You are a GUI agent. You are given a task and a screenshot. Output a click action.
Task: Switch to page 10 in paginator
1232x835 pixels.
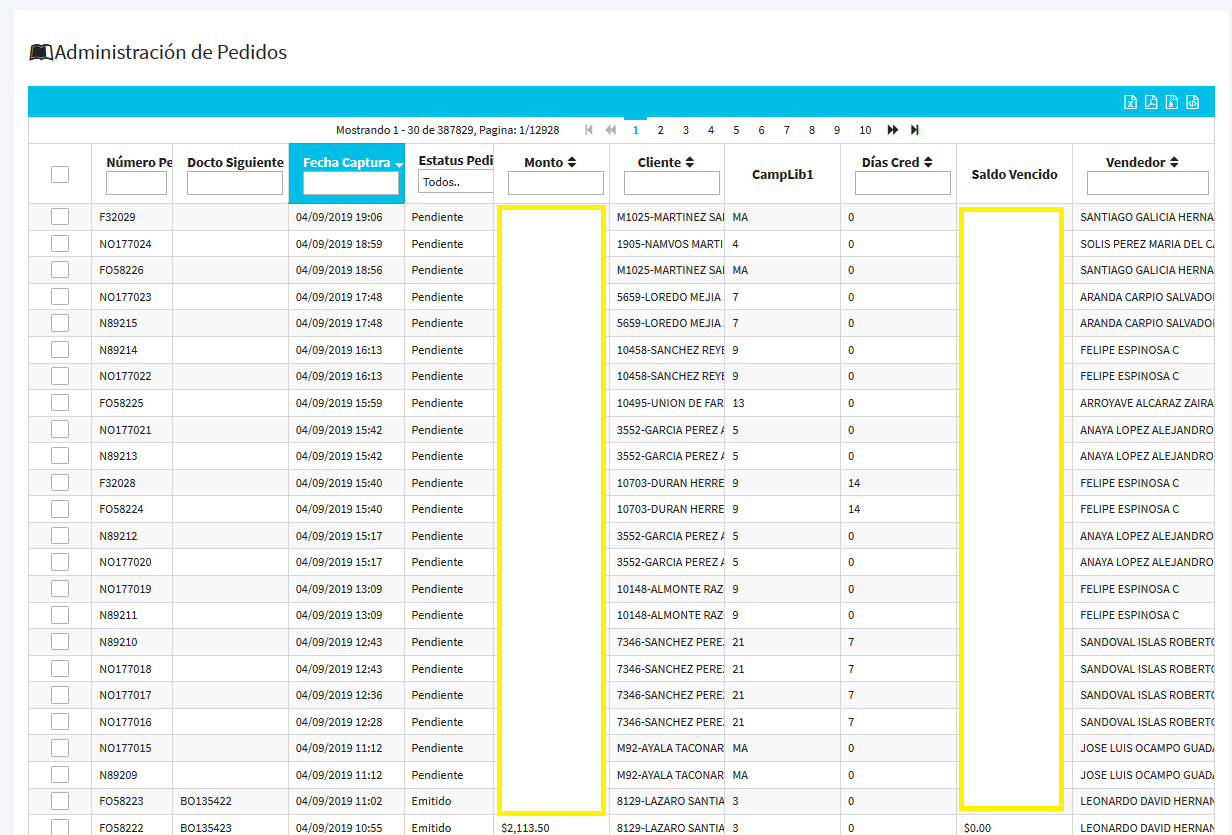[x=865, y=130]
